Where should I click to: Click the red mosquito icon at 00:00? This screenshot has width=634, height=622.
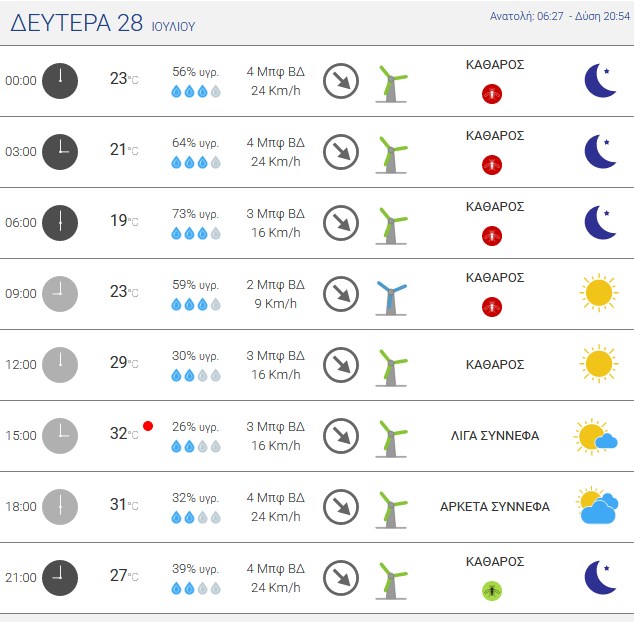point(492,94)
